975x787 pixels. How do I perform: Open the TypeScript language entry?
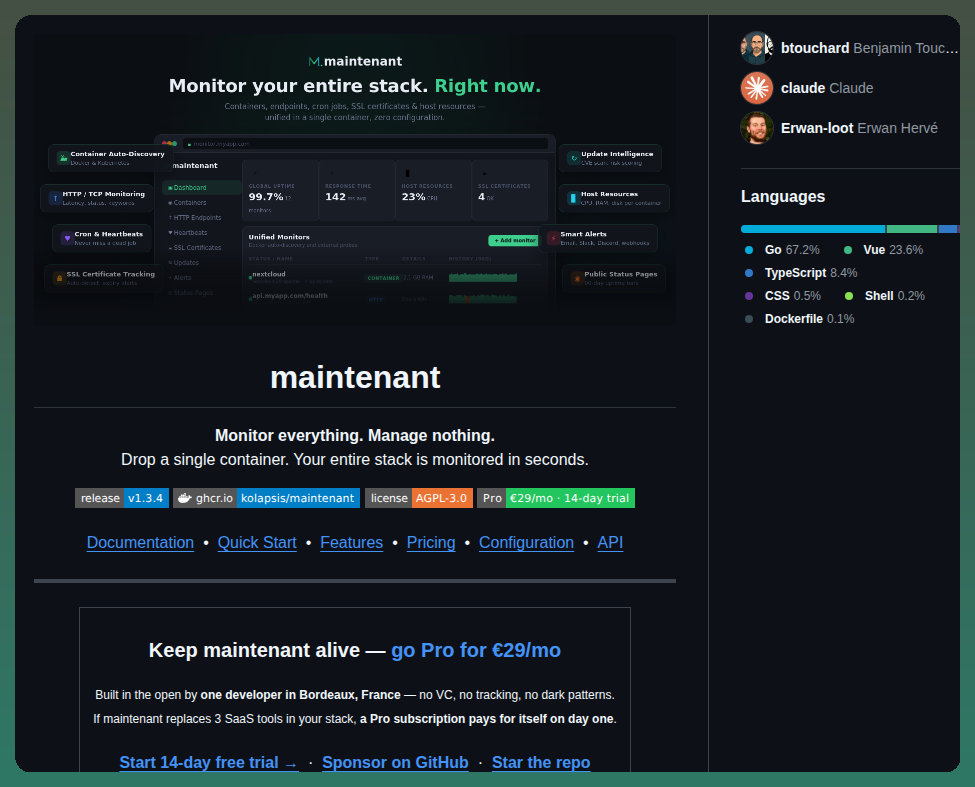[801, 273]
